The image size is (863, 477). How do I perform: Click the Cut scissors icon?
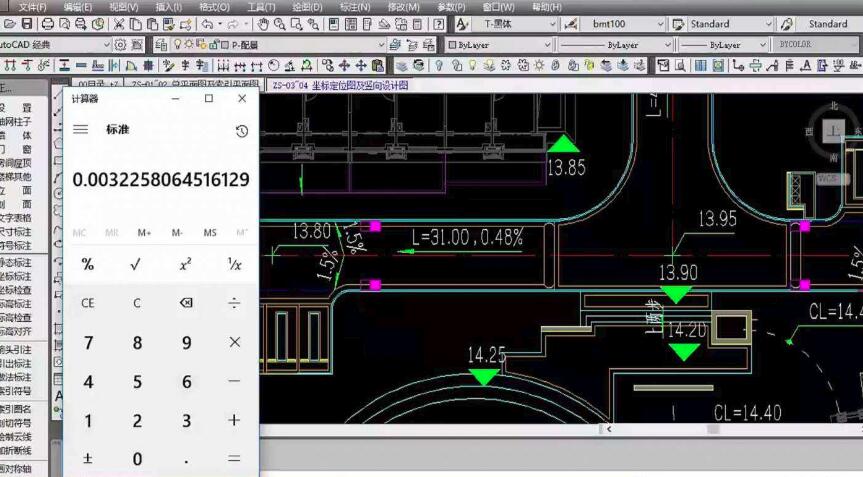coord(119,24)
